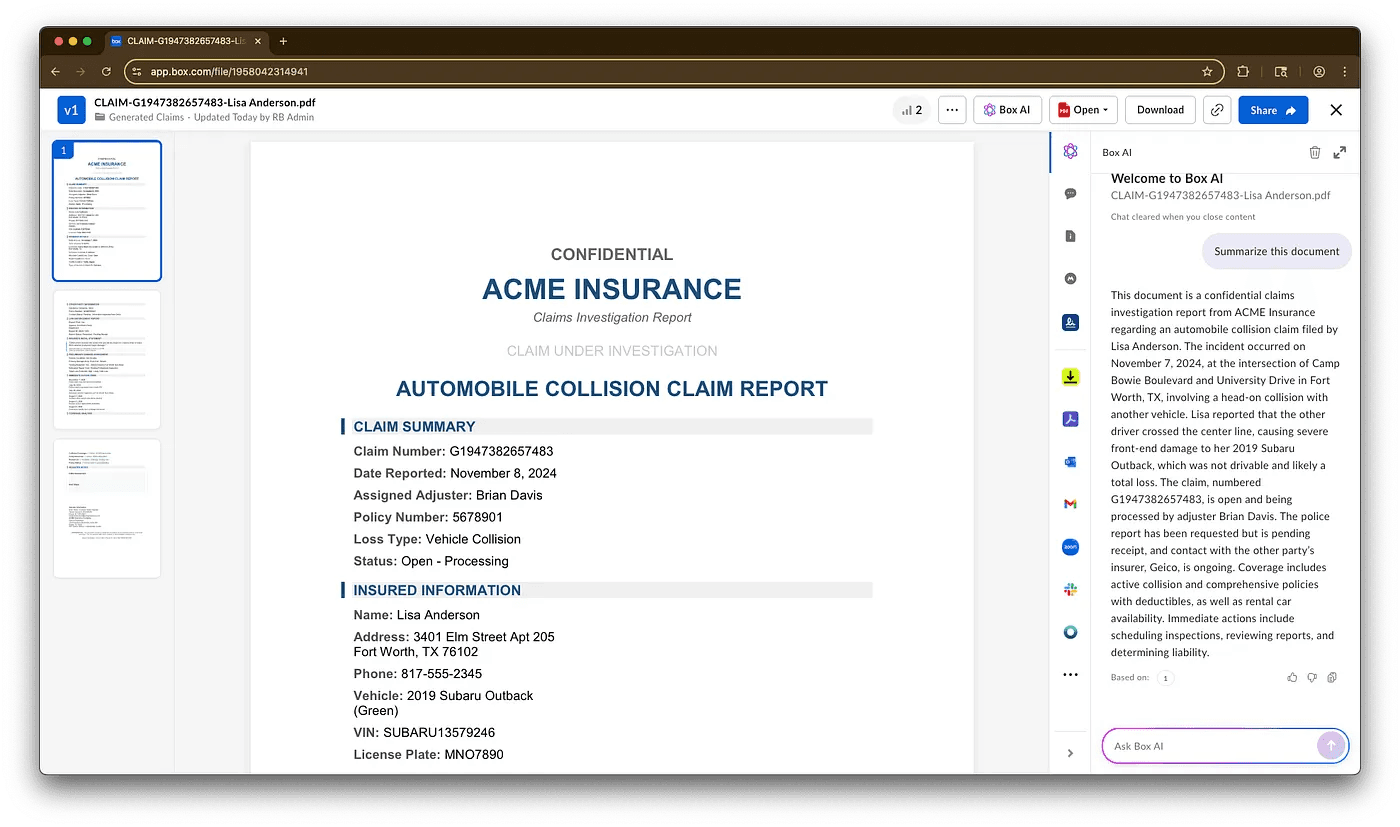Select page 2 thumbnail
This screenshot has height=827, width=1400.
click(107, 359)
